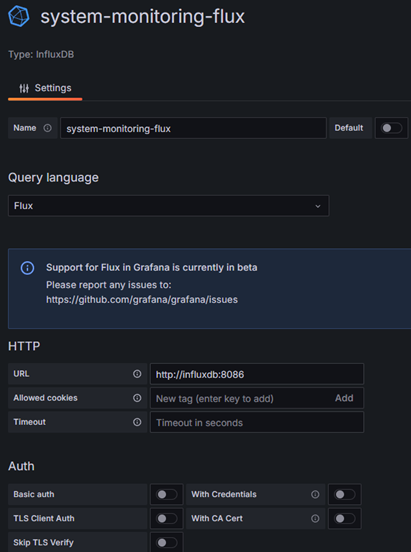Click the info icon next to With Credentials
This screenshot has height=552, width=411.
click(x=315, y=495)
